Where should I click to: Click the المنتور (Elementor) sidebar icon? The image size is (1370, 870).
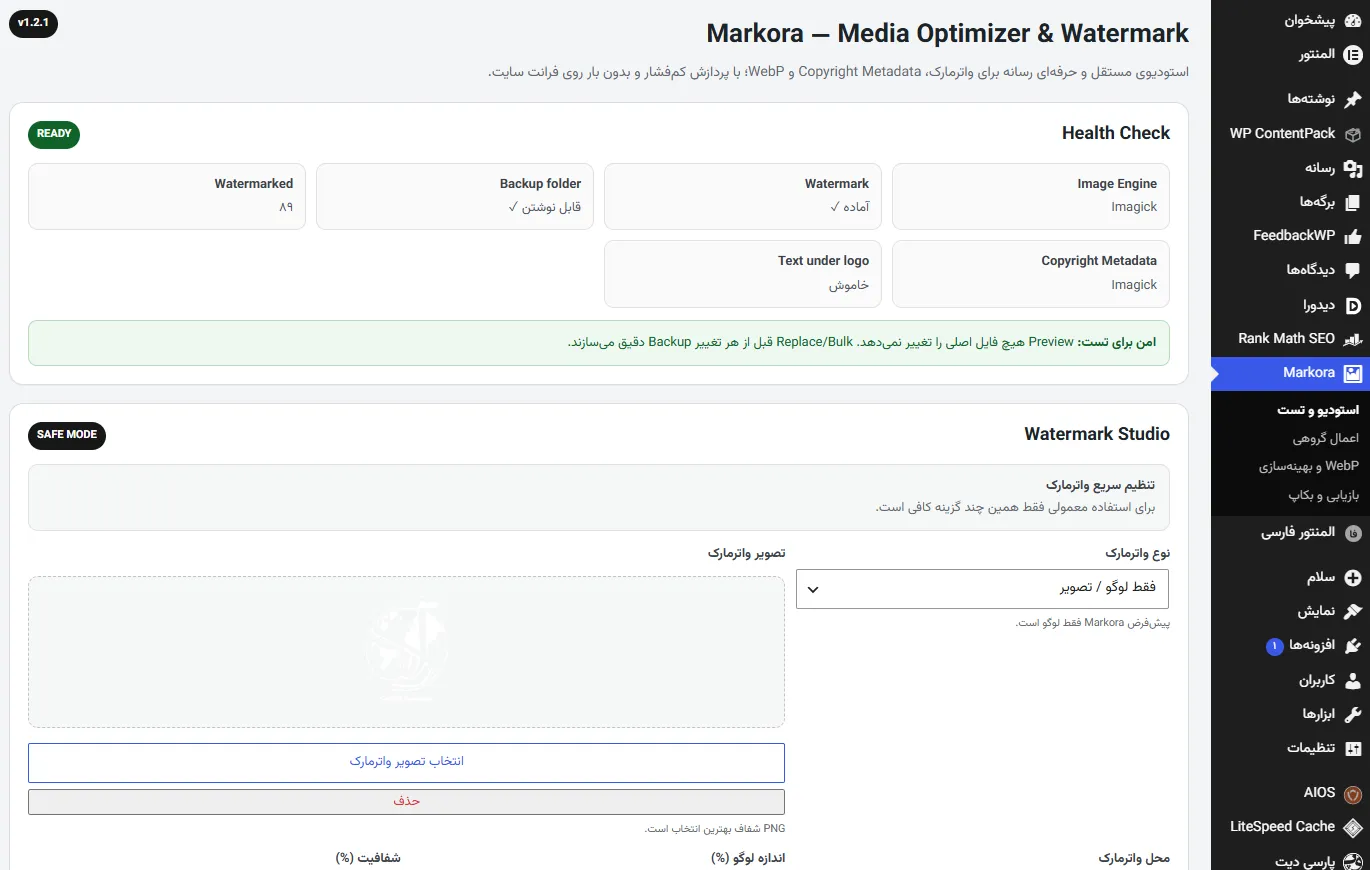pos(1353,55)
